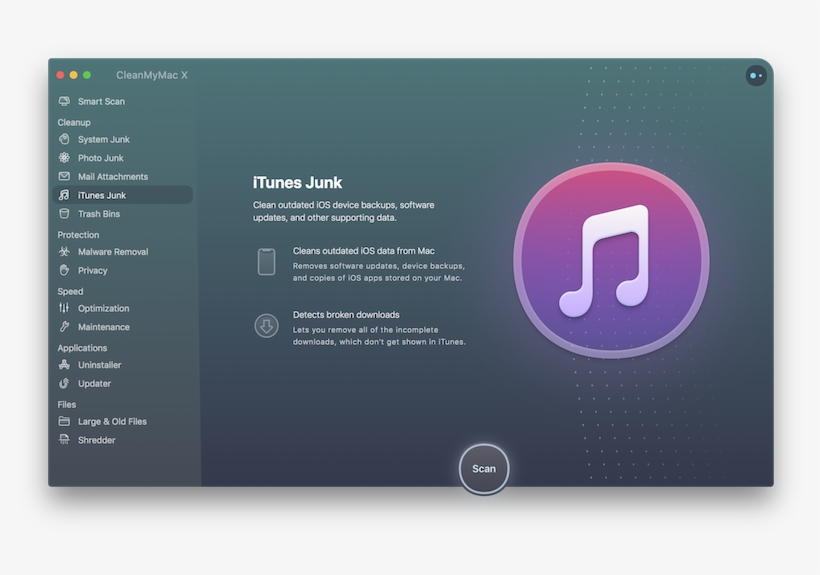Select the iTunes Junk sidebar label

102,195
